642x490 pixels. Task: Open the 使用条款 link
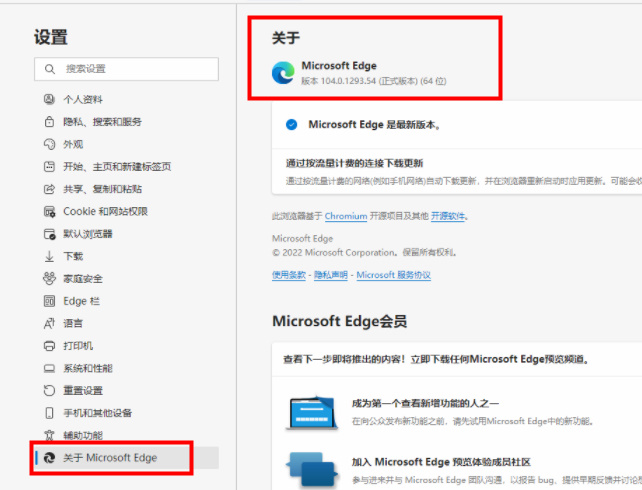[x=289, y=275]
